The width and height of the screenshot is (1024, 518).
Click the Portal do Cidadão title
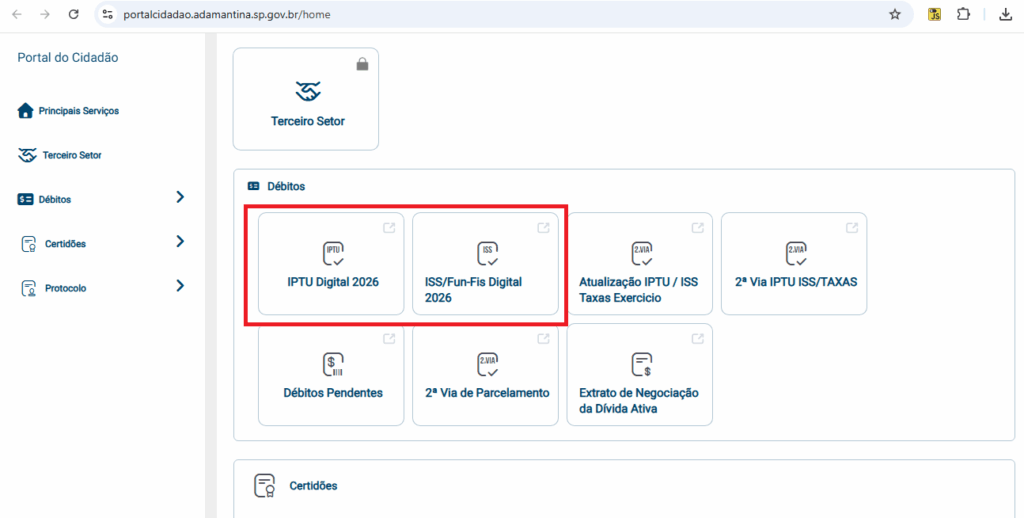click(68, 58)
